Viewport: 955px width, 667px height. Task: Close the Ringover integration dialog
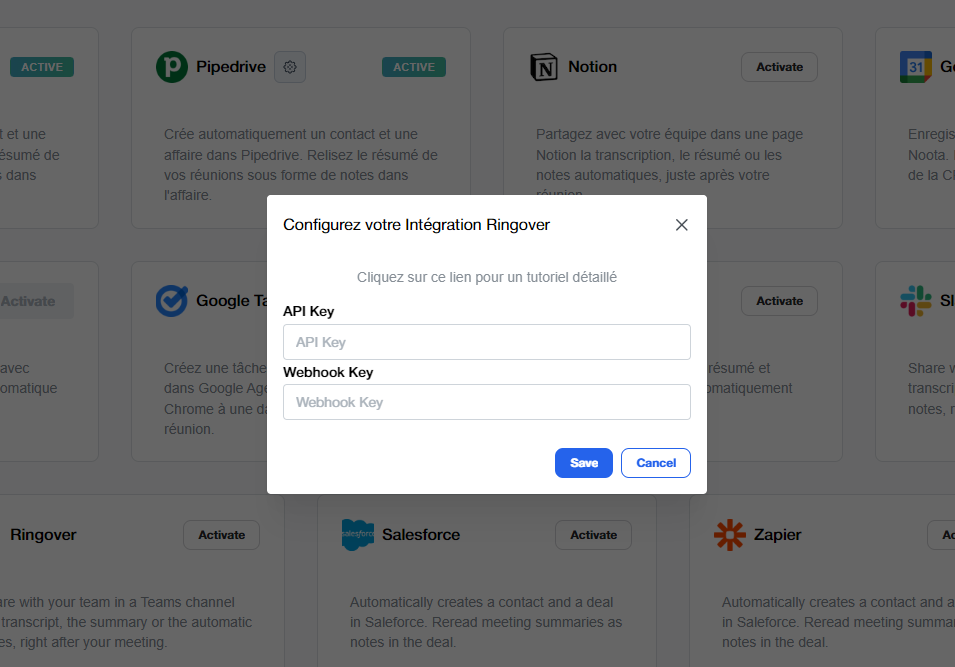click(682, 225)
